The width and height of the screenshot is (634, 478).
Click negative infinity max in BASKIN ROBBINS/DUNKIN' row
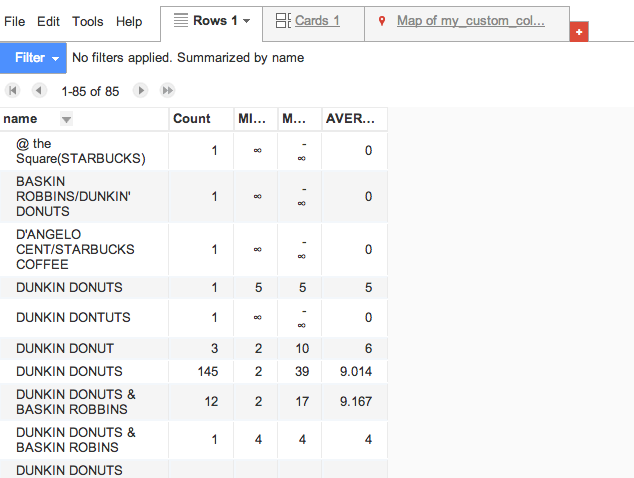302,197
